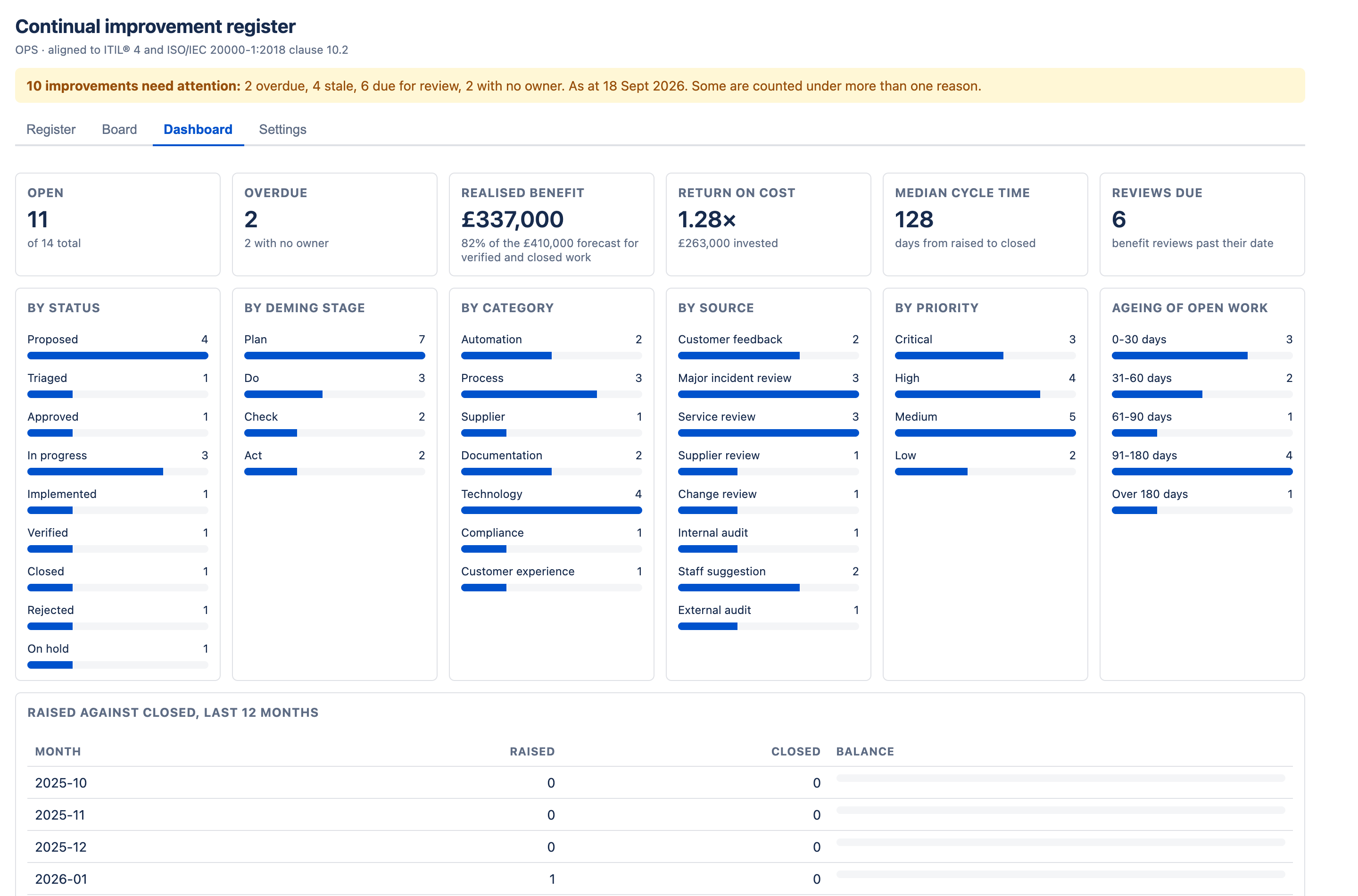
Task: Click the Overdue summary card
Action: [334, 224]
